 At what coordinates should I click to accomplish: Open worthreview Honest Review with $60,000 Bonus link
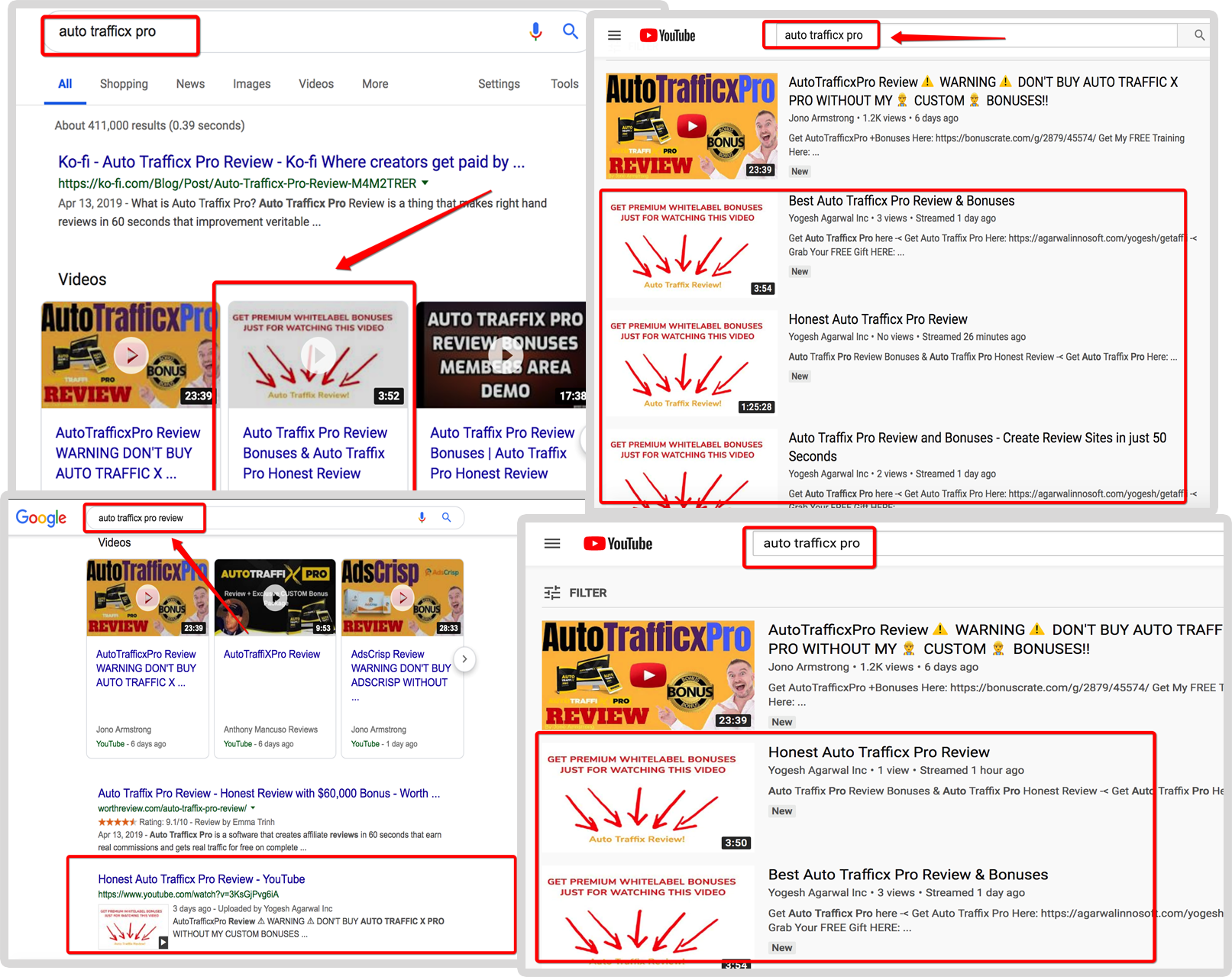coord(269,794)
